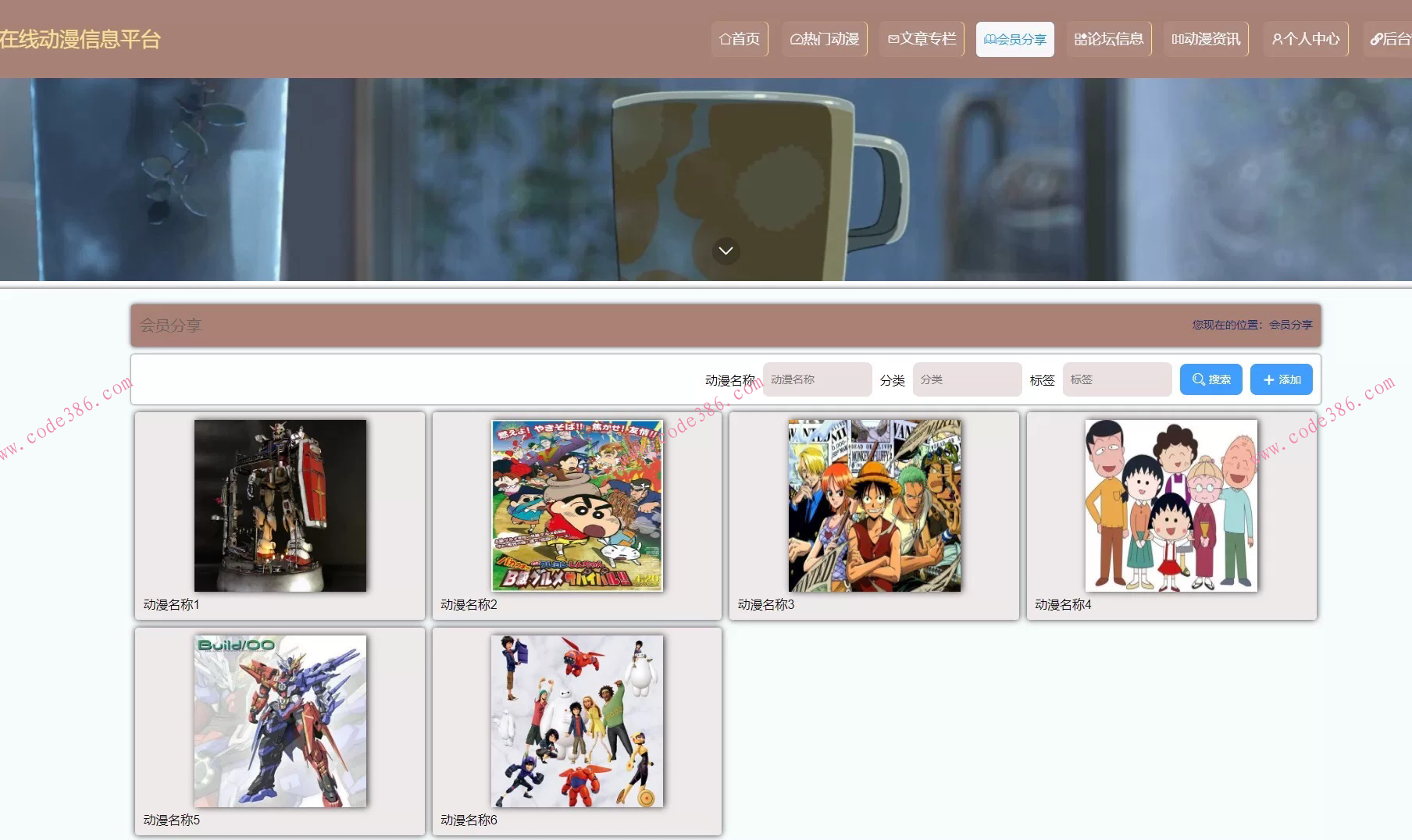The height and width of the screenshot is (840, 1412).
Task: Open the Crayon Shin-chan poster 动漫名称2
Action: 577,505
